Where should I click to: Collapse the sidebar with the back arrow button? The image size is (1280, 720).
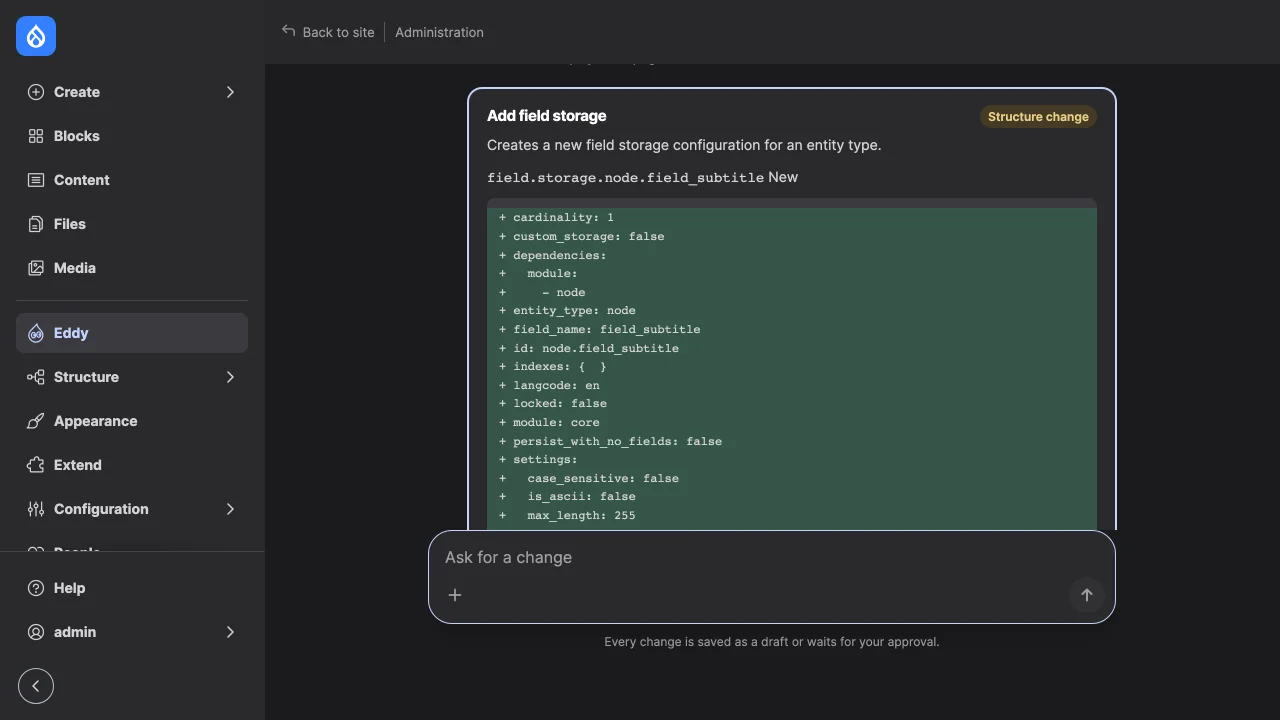pos(36,686)
